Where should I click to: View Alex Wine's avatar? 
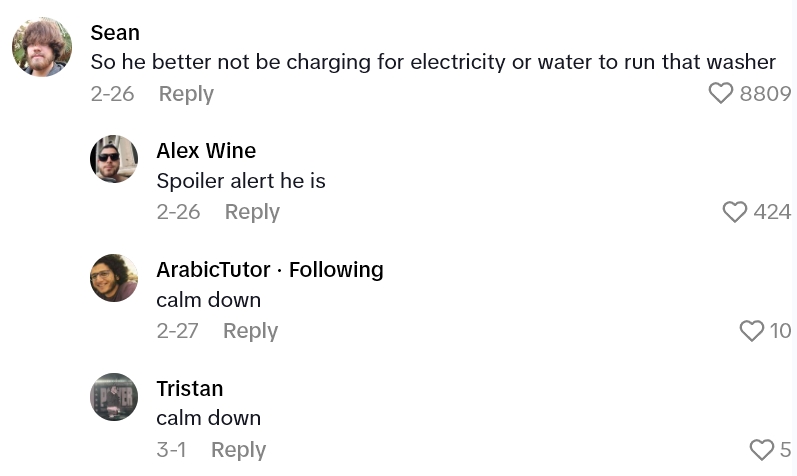[x=114, y=159]
